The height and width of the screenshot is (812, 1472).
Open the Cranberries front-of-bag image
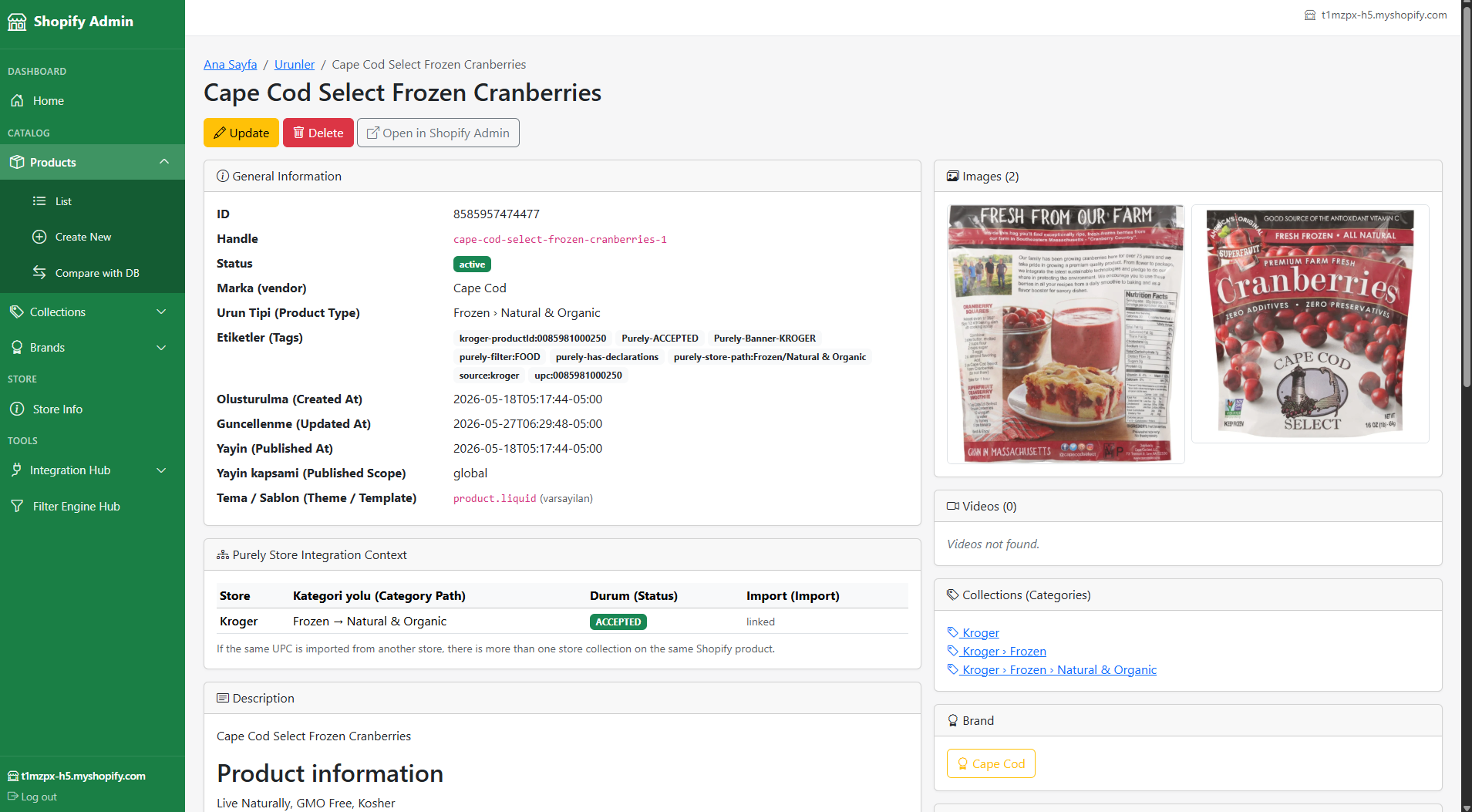click(x=1310, y=324)
